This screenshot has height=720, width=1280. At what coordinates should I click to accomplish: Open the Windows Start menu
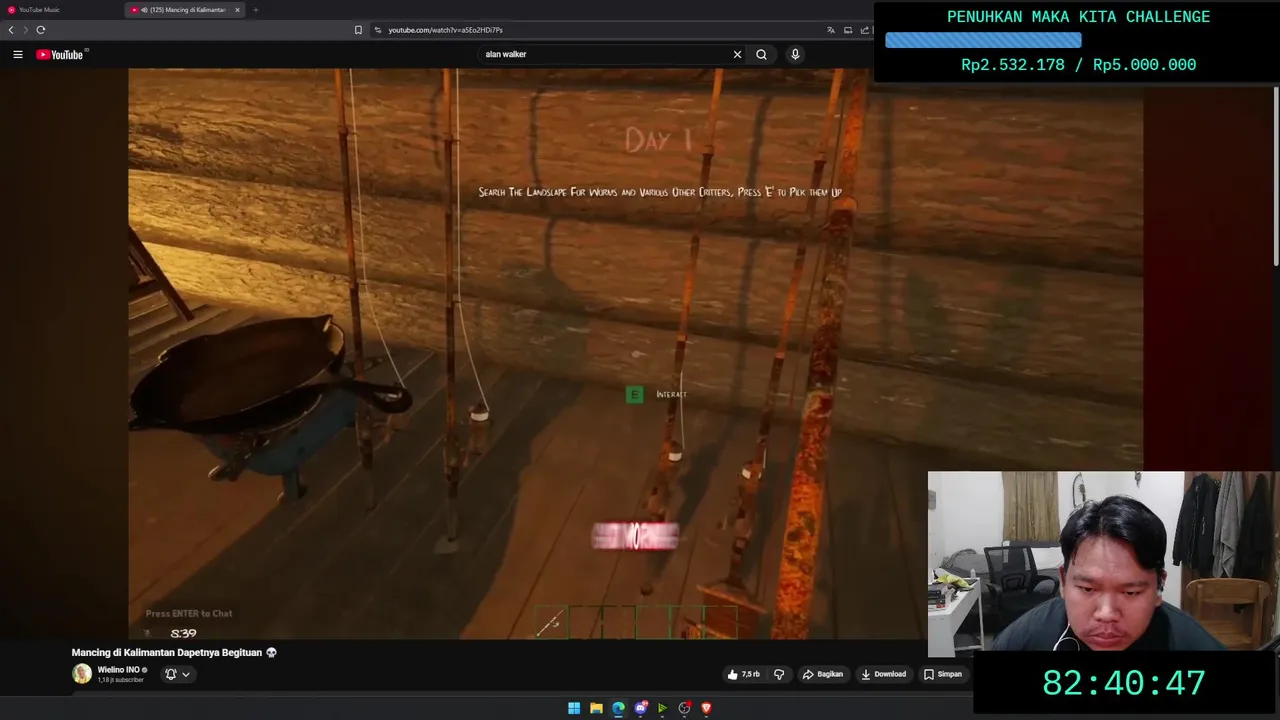[x=574, y=708]
